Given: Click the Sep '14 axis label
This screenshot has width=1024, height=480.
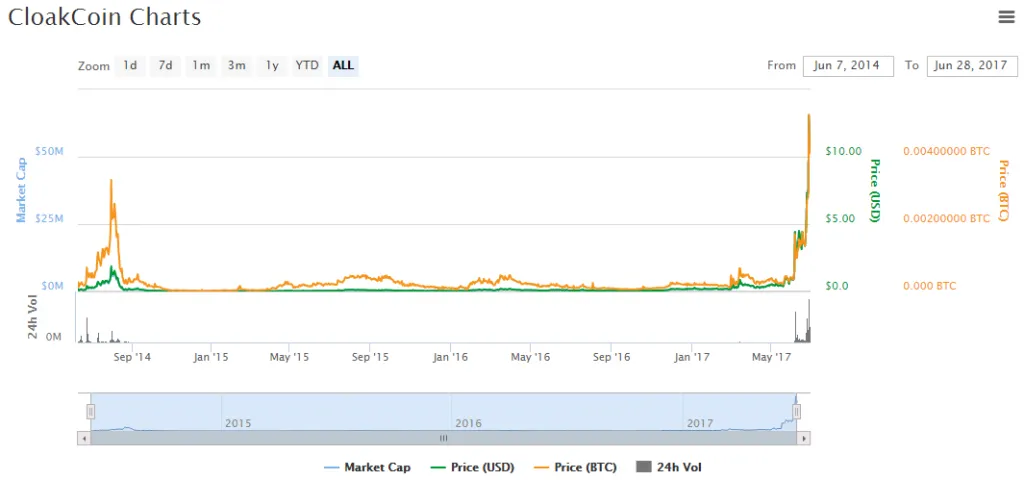Looking at the screenshot, I should [131, 357].
